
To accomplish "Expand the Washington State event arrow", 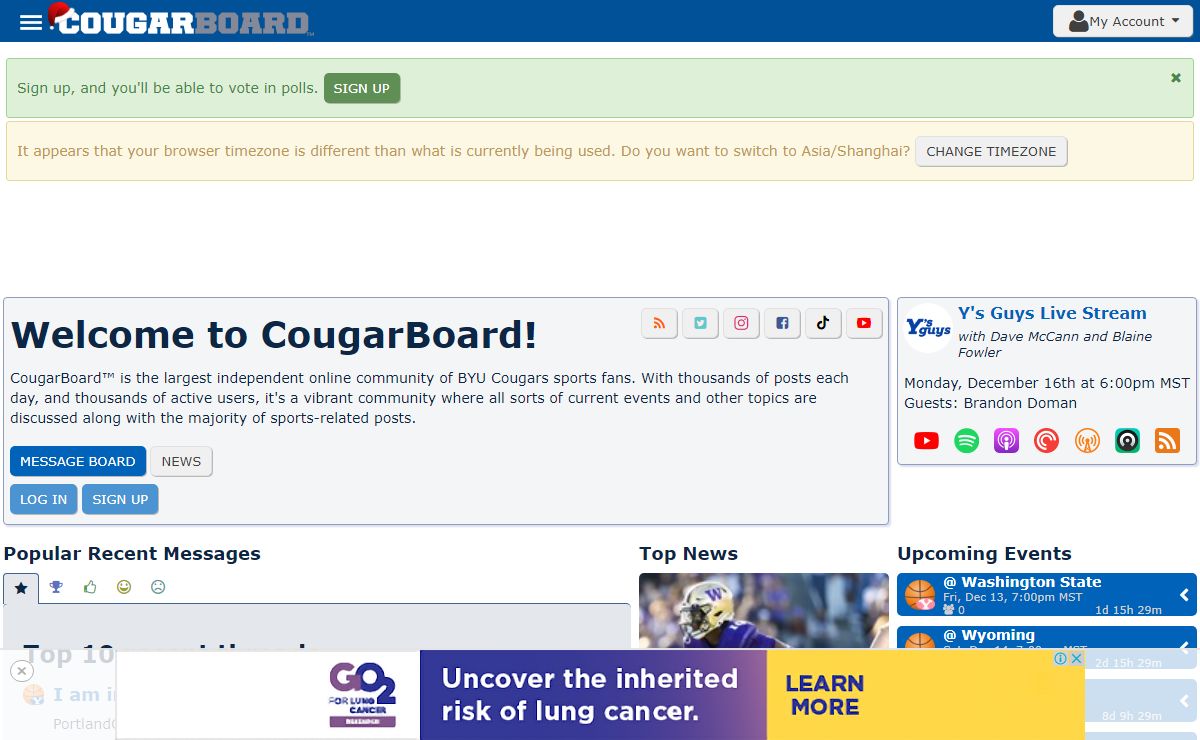I will click(1184, 595).
